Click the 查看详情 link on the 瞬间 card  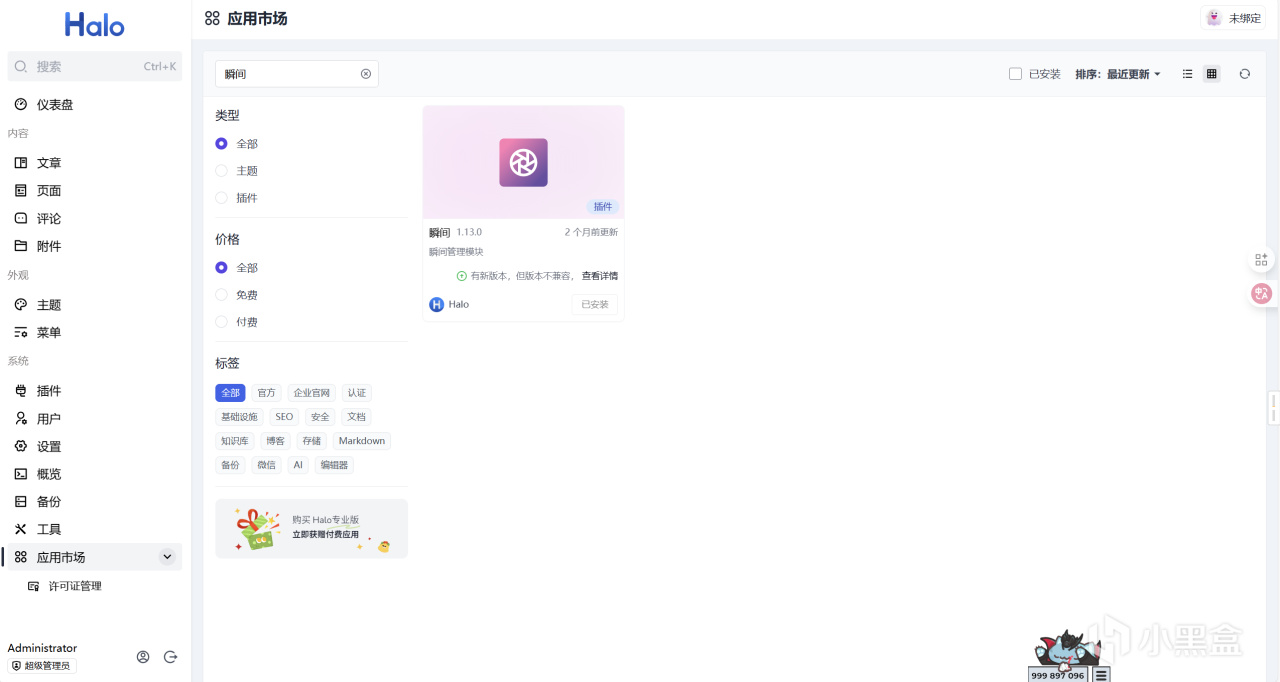tap(600, 276)
